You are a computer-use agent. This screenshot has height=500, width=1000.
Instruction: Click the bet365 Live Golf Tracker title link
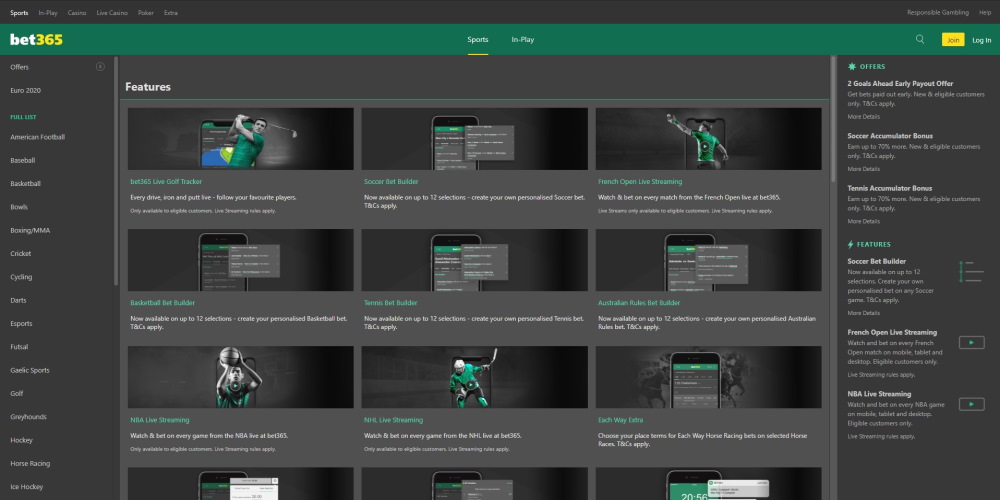pos(166,182)
